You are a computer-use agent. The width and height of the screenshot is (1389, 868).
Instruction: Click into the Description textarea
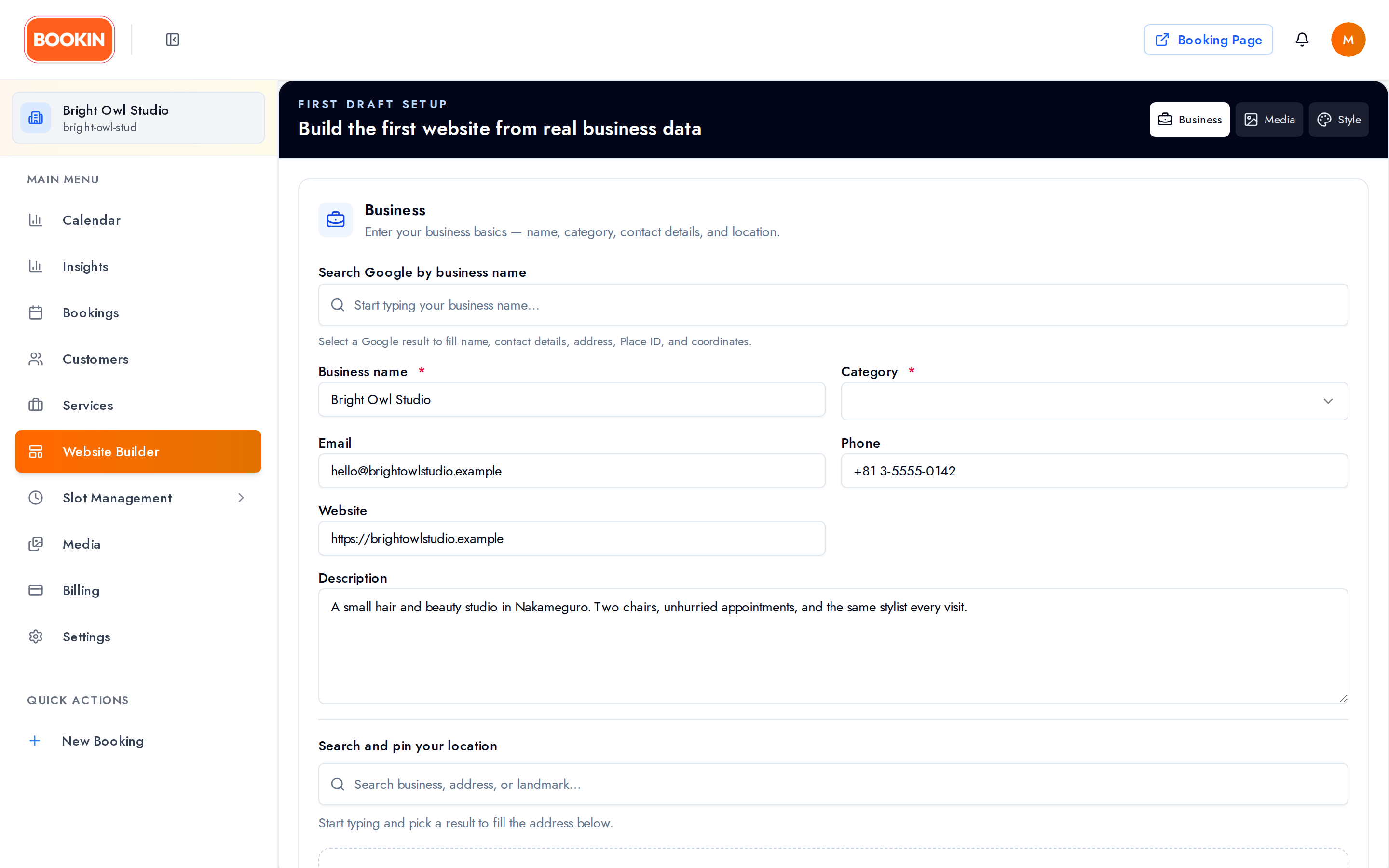(x=833, y=646)
